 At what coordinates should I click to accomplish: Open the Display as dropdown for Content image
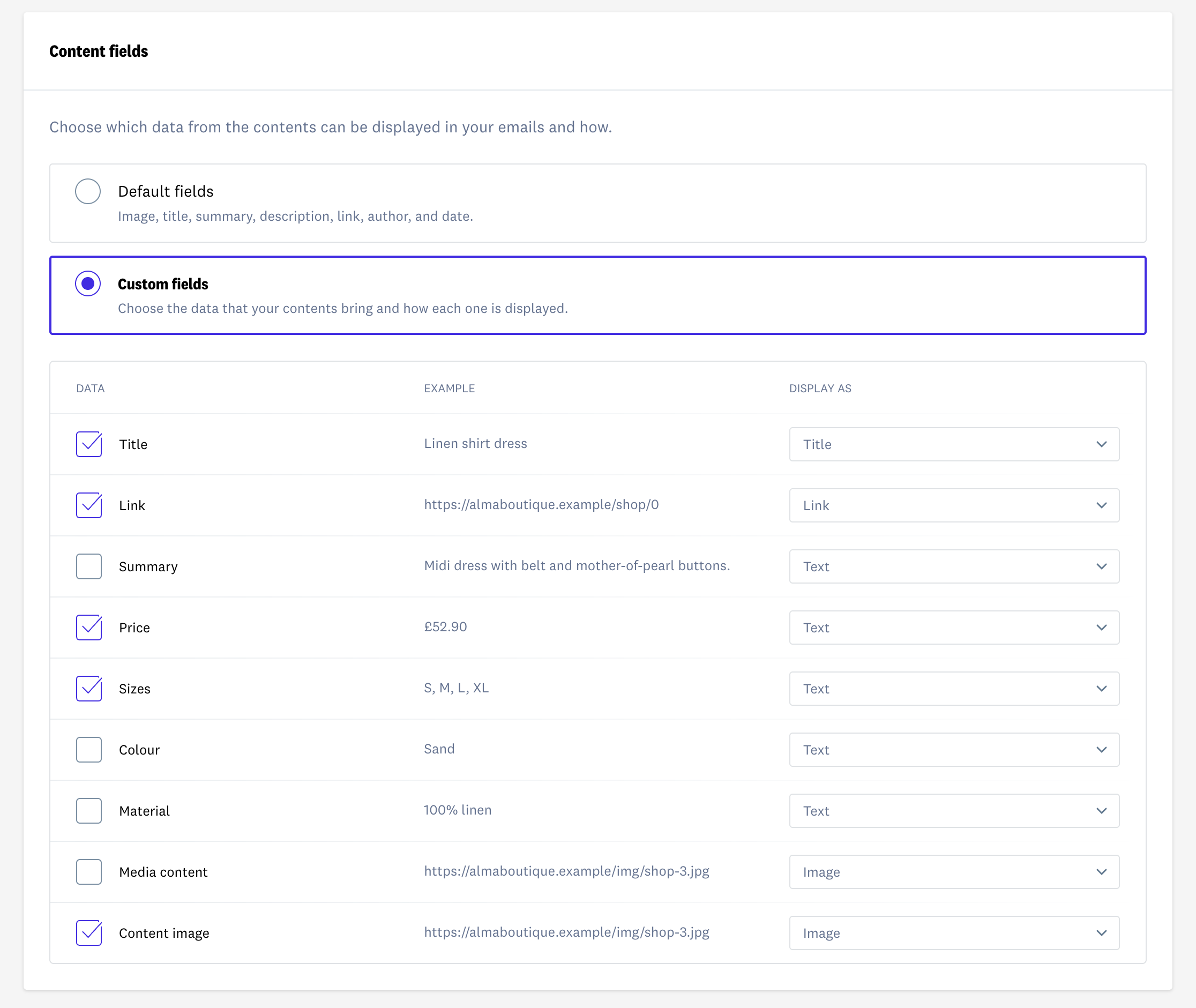(954, 934)
